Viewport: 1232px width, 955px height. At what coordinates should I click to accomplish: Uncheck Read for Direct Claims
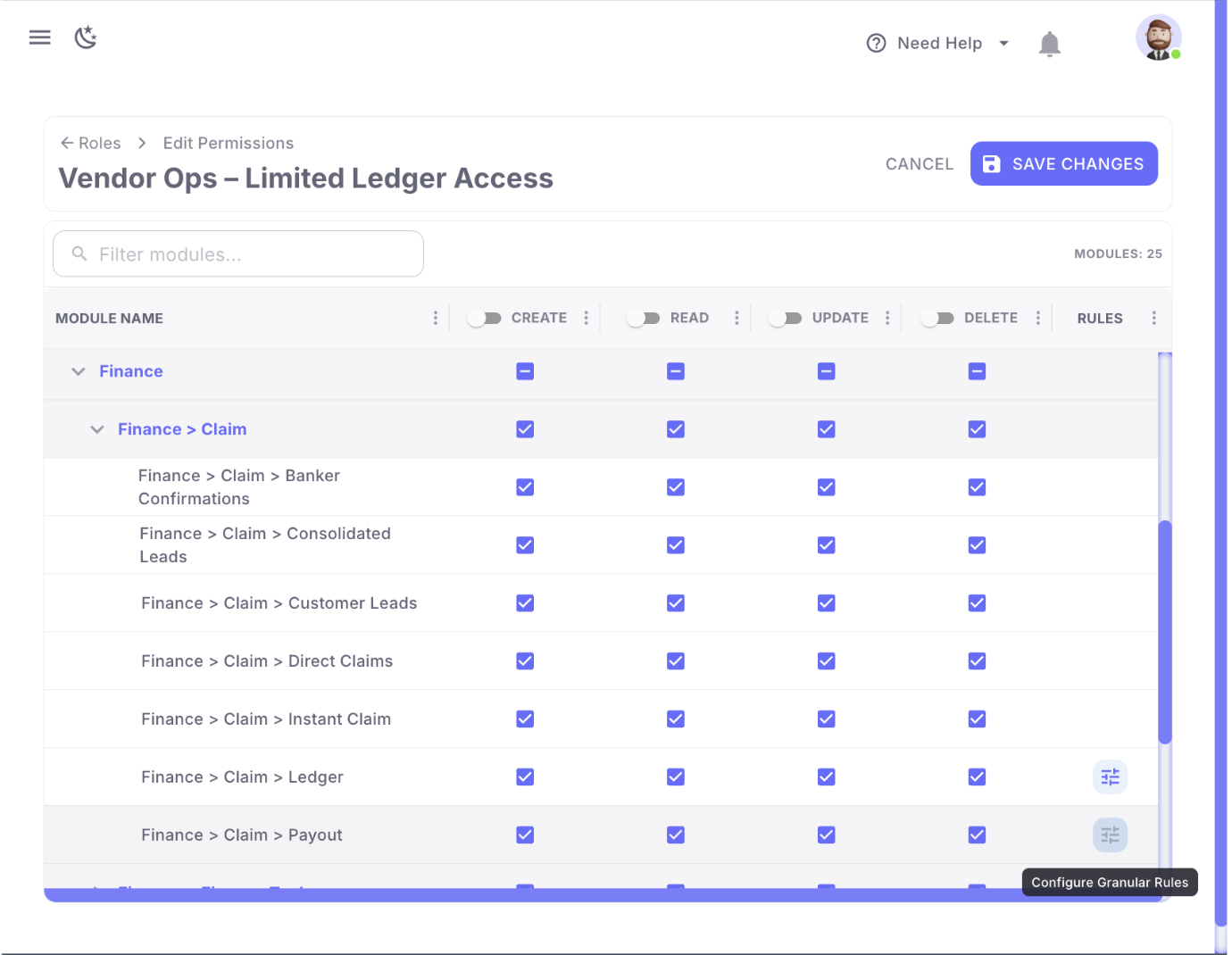[x=676, y=661]
